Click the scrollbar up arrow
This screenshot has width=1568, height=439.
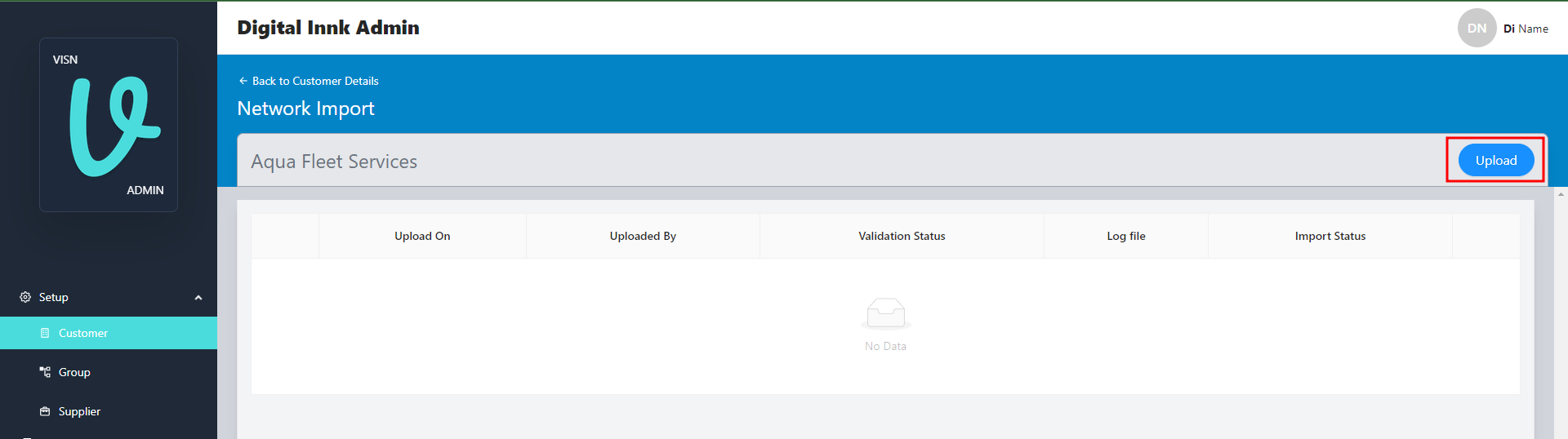point(1561,194)
